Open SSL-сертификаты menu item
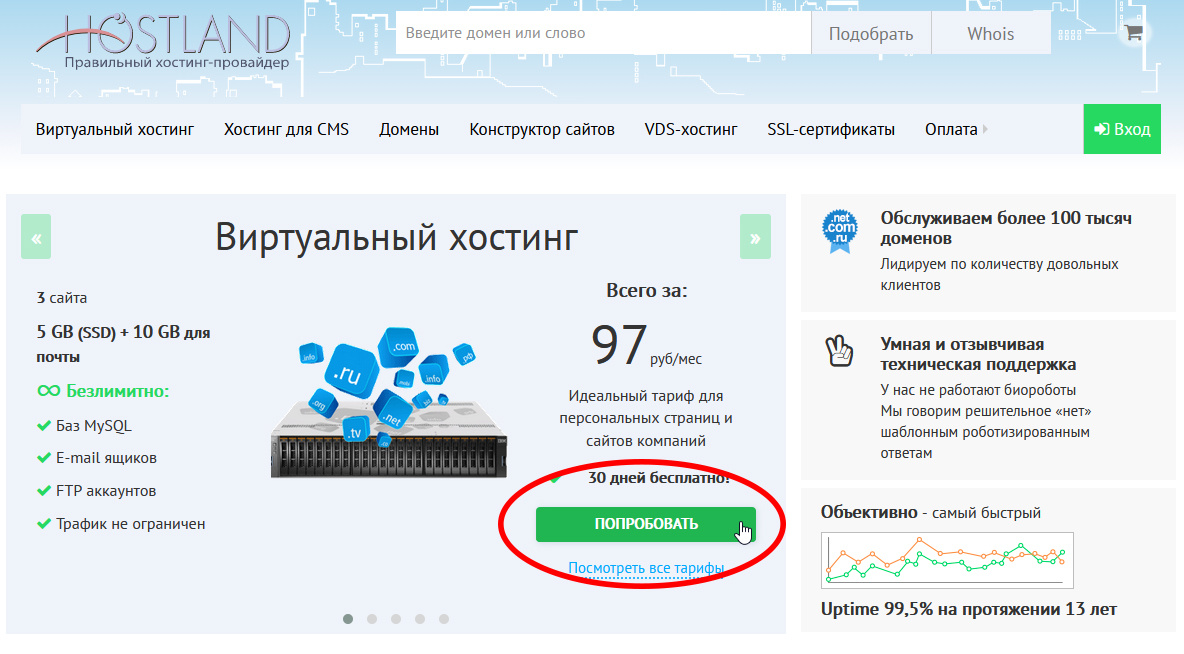Screen dimensions: 1184x654 point(831,129)
